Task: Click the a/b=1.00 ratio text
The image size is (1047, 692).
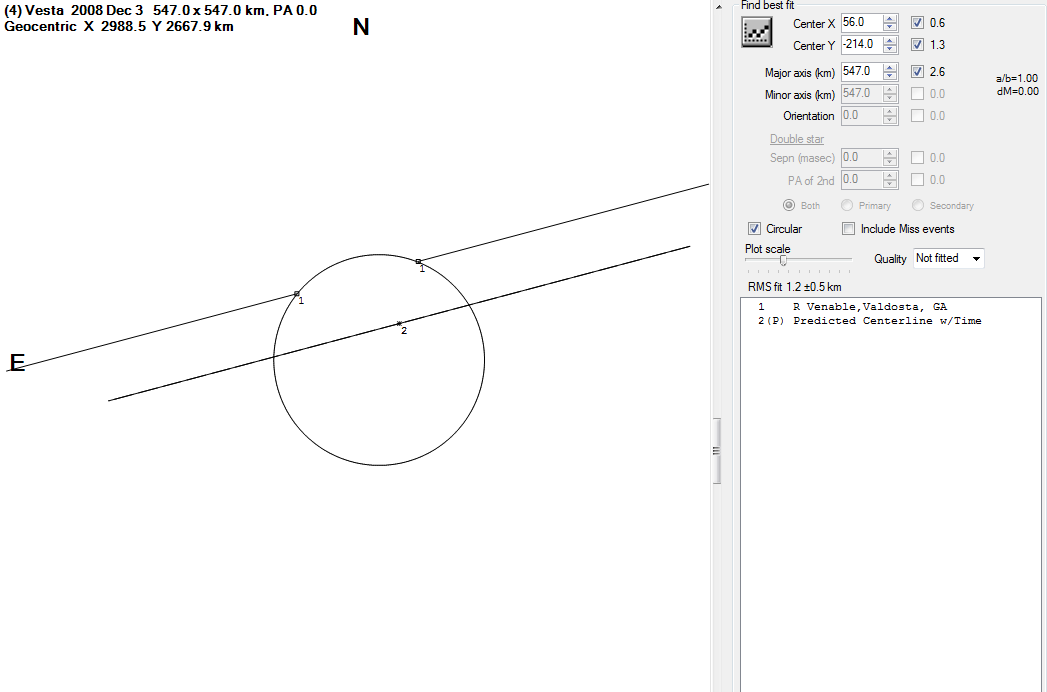Action: (x=1016, y=78)
